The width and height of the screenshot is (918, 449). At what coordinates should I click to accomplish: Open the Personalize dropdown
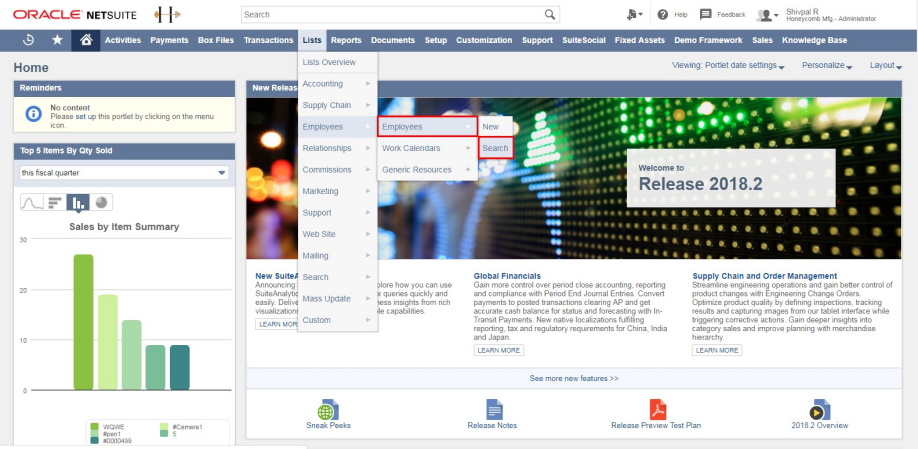pyautogui.click(x=827, y=65)
